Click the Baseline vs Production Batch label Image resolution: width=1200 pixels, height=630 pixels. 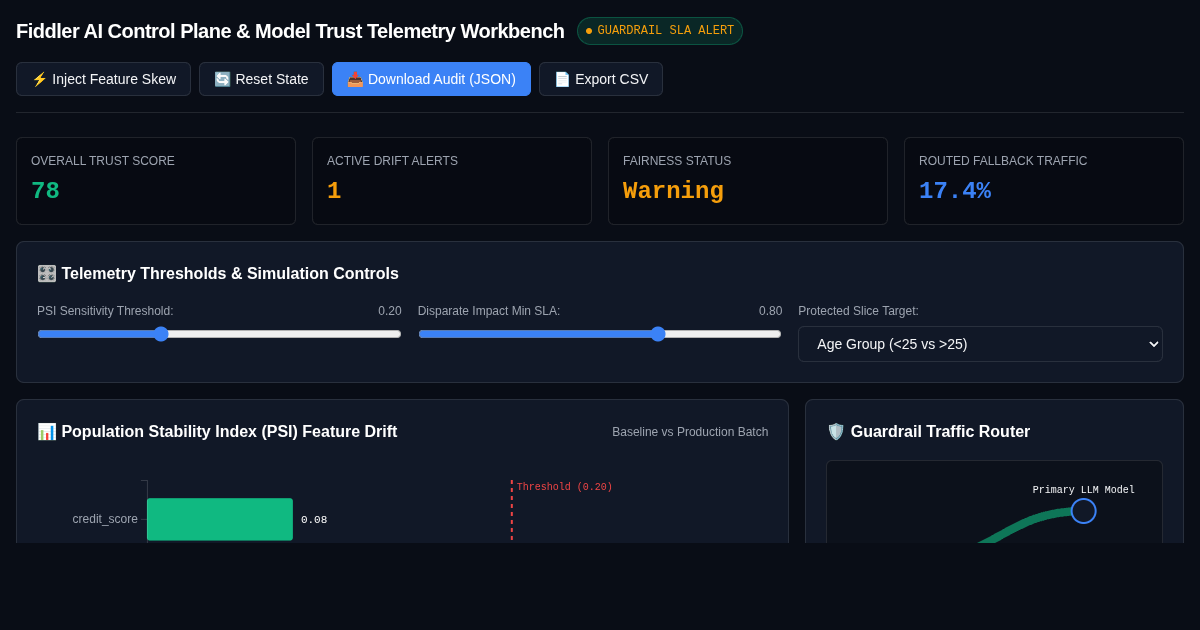coord(690,432)
